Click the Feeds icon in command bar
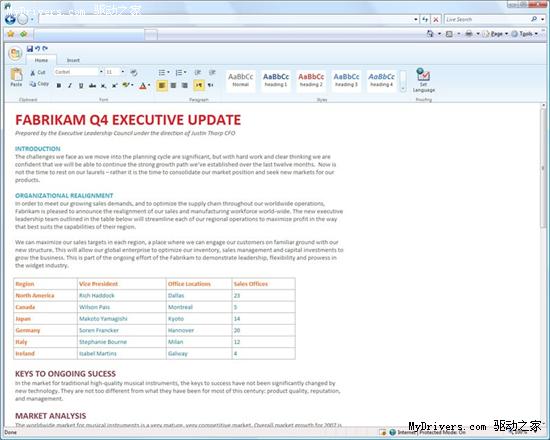The height and width of the screenshot is (440, 550). click(449, 34)
